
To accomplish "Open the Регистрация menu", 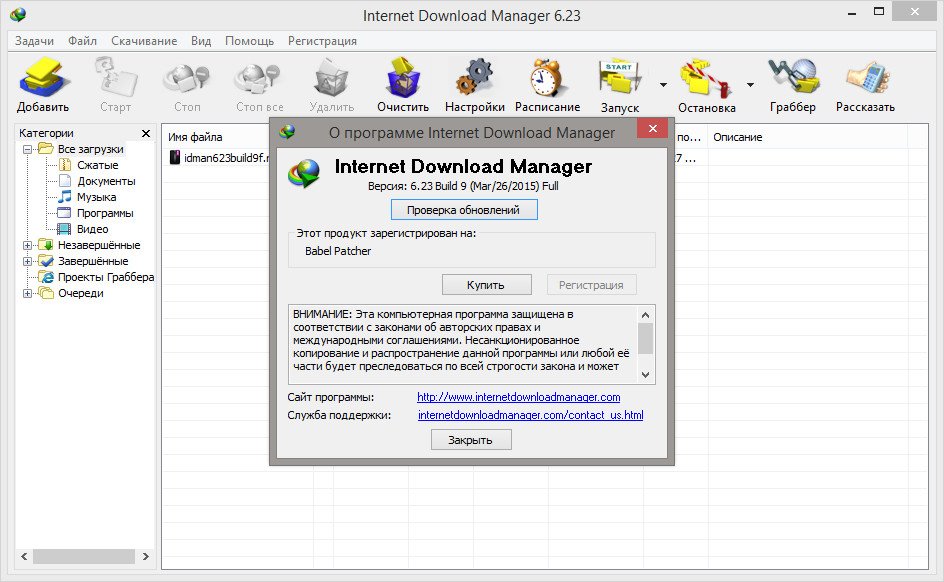I will [322, 41].
